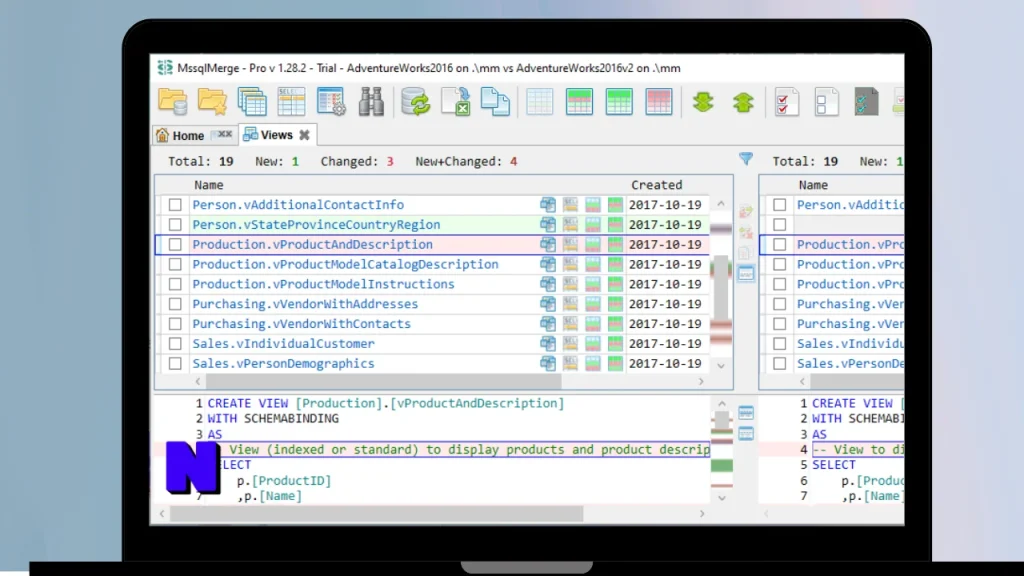Image resolution: width=1024 pixels, height=576 pixels.
Task: Click SQL code pane scroll up arrow
Action: [722, 404]
